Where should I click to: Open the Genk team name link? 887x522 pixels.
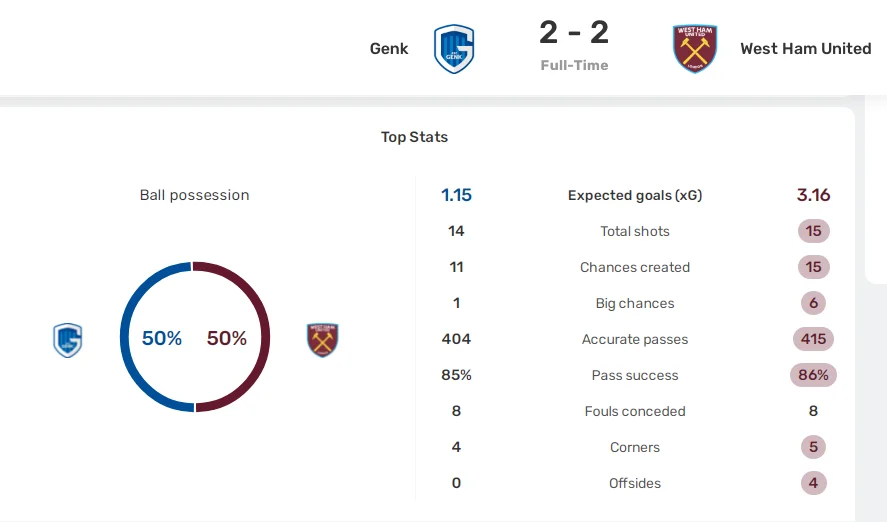click(x=389, y=48)
